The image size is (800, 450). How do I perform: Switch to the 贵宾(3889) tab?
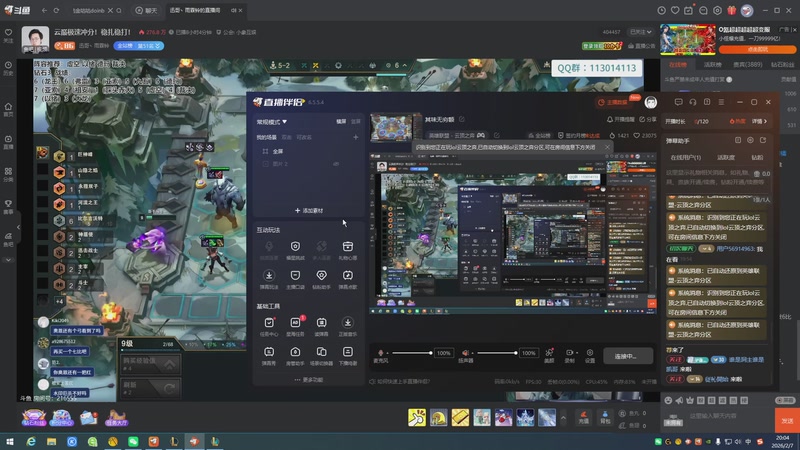pos(747,65)
